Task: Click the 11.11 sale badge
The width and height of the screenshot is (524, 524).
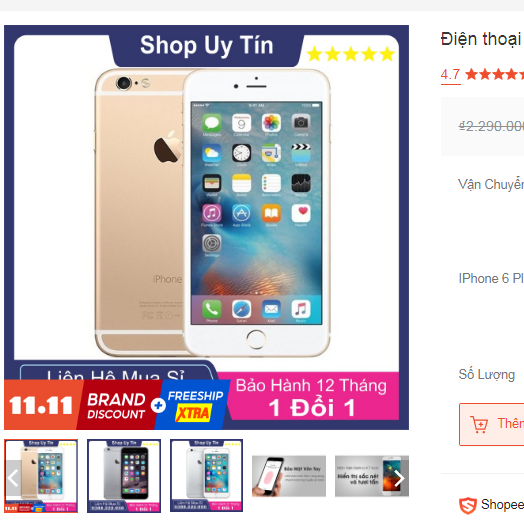Action: click(x=41, y=406)
